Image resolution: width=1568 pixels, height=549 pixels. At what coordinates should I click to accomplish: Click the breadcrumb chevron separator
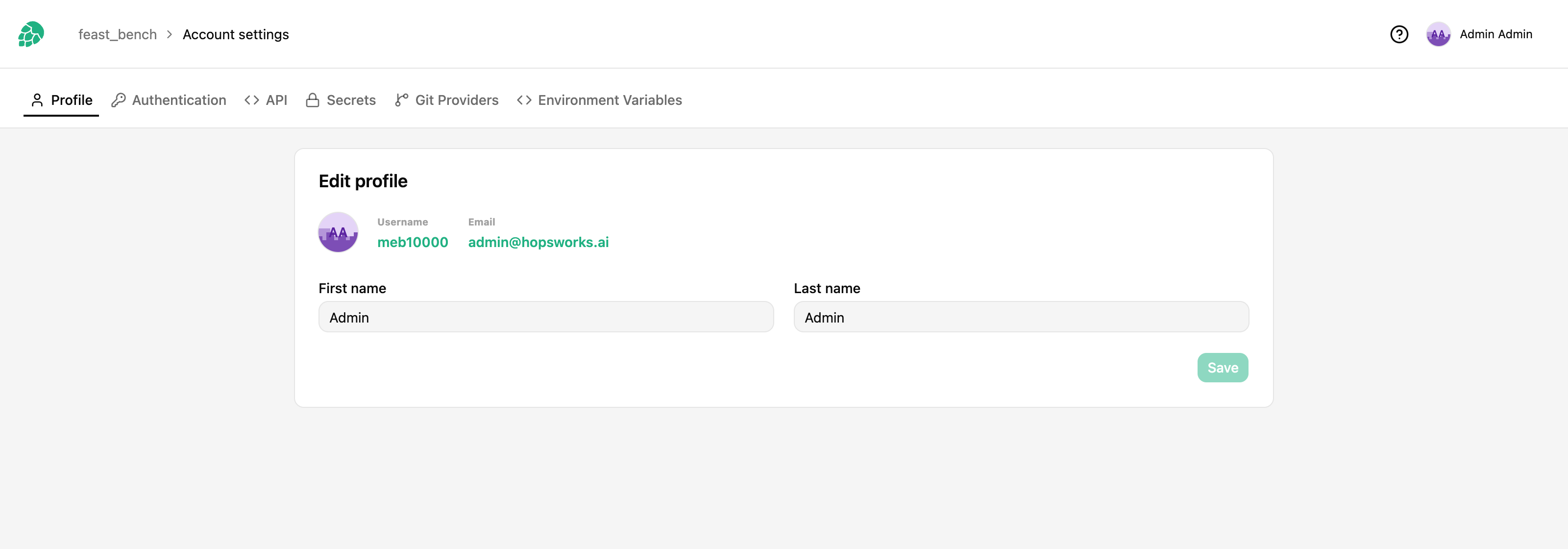click(169, 35)
